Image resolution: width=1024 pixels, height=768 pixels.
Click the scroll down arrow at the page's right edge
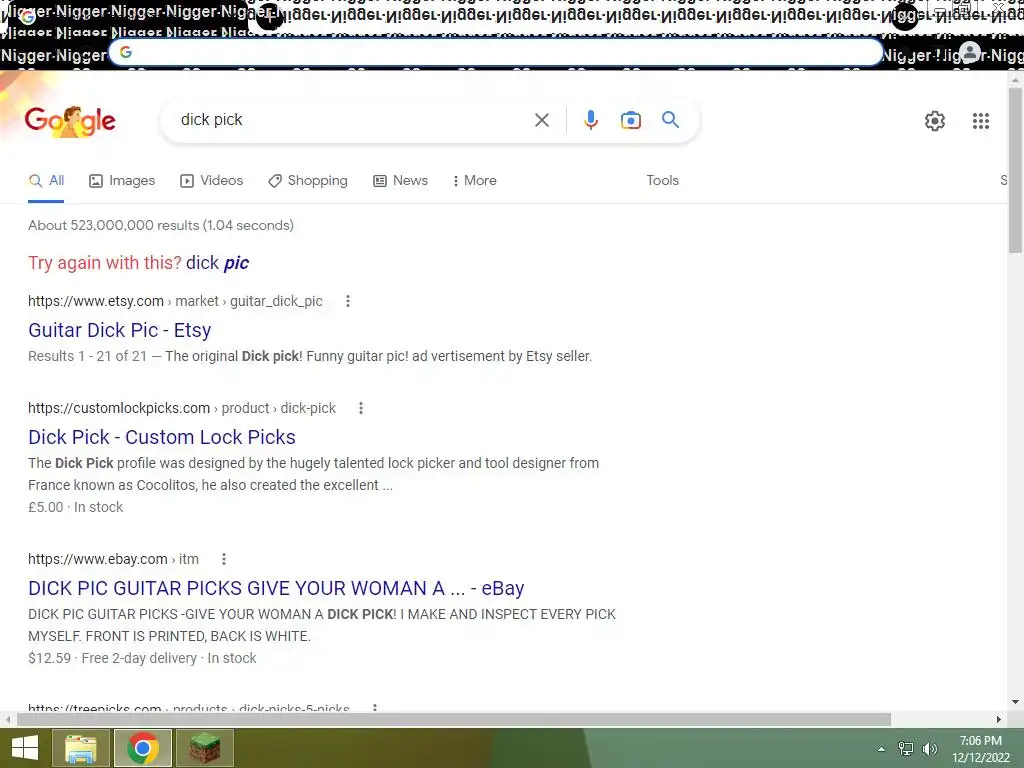pyautogui.click(x=1015, y=702)
